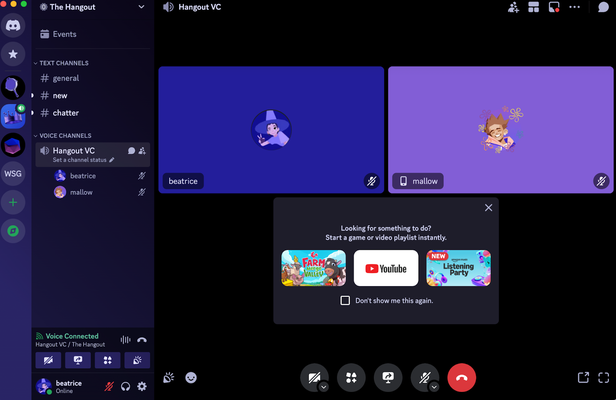Image resolution: width=616 pixels, height=400 pixels.
Task: Check Don't show me this again
Action: pos(345,301)
